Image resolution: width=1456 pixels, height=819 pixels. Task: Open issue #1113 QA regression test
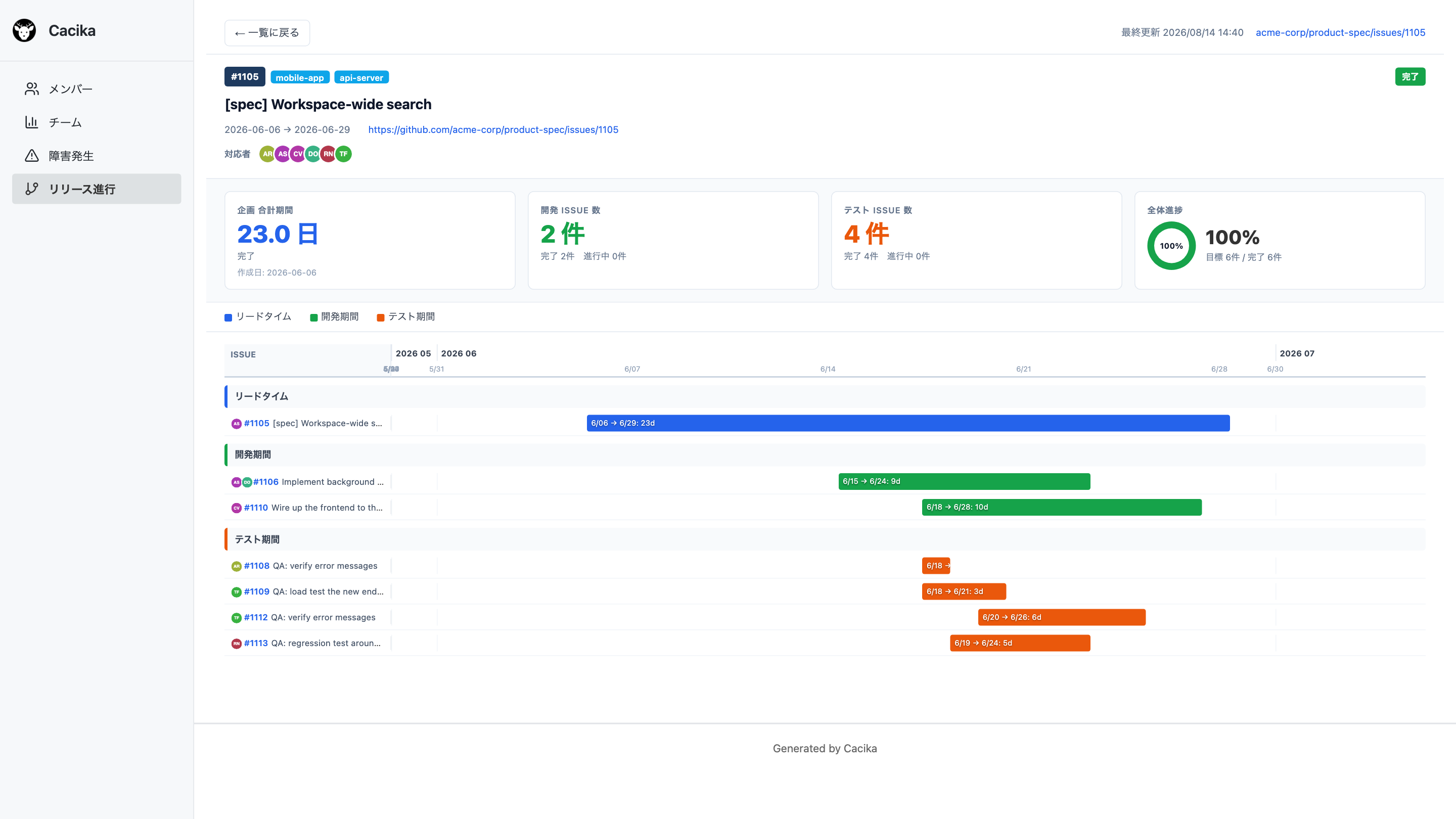pyautogui.click(x=256, y=644)
